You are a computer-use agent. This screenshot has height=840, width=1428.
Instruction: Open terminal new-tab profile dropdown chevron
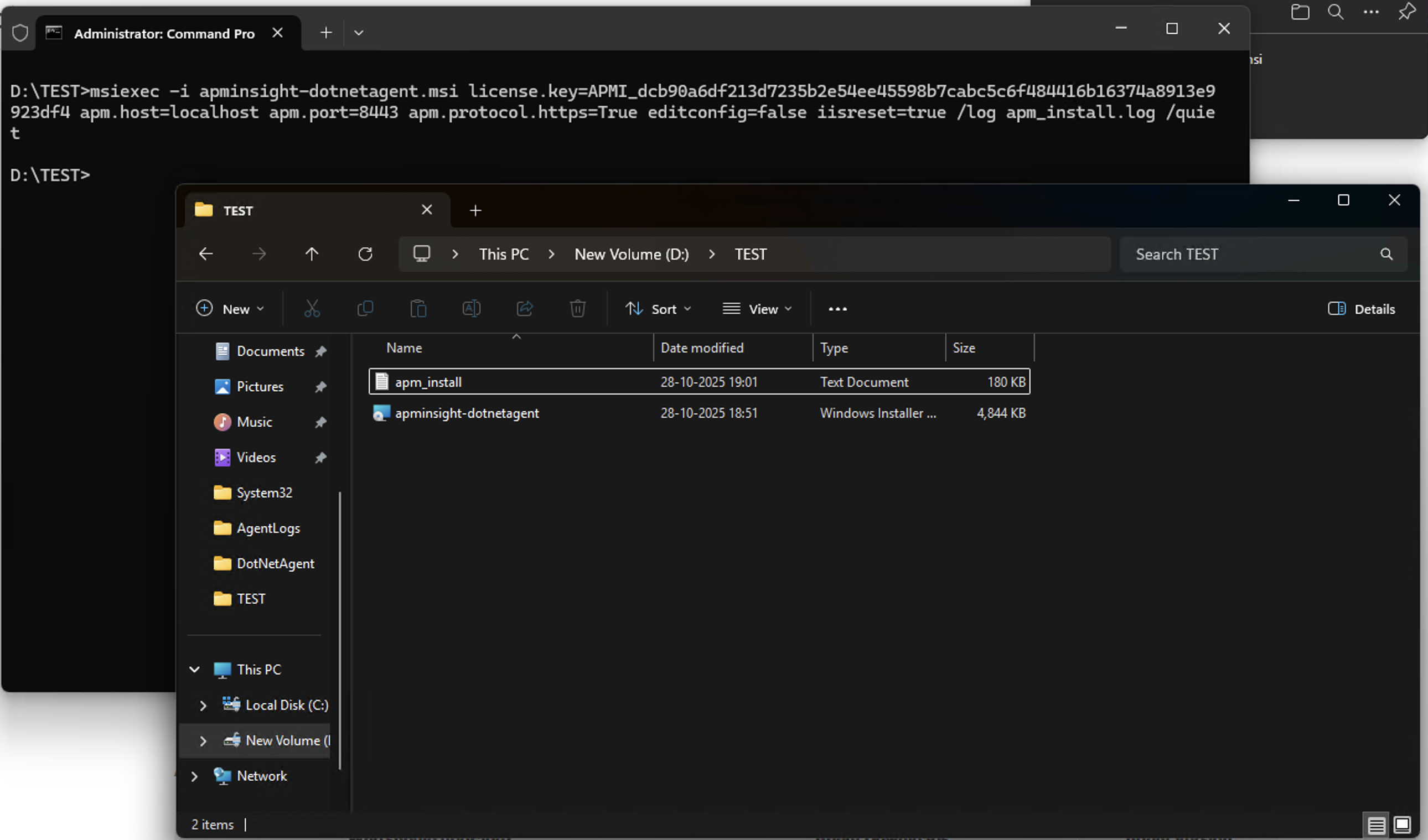coord(359,33)
